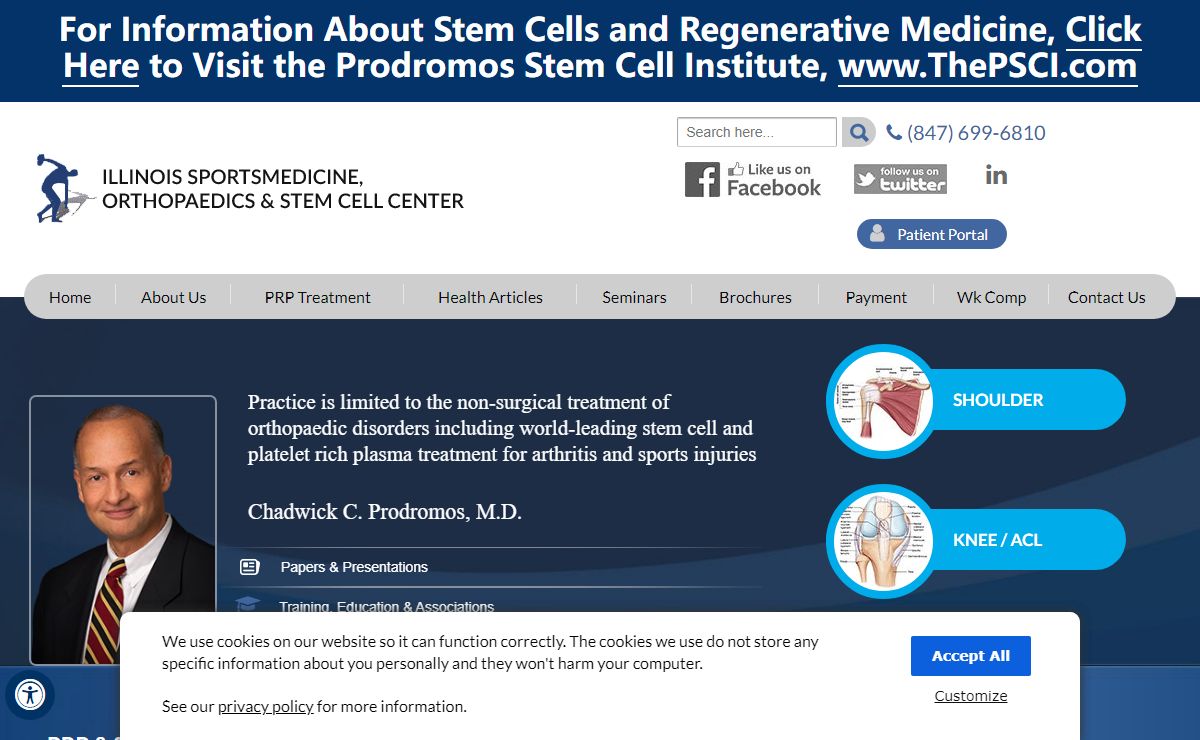Open the LinkedIn icon
The height and width of the screenshot is (740, 1200).
(996, 175)
